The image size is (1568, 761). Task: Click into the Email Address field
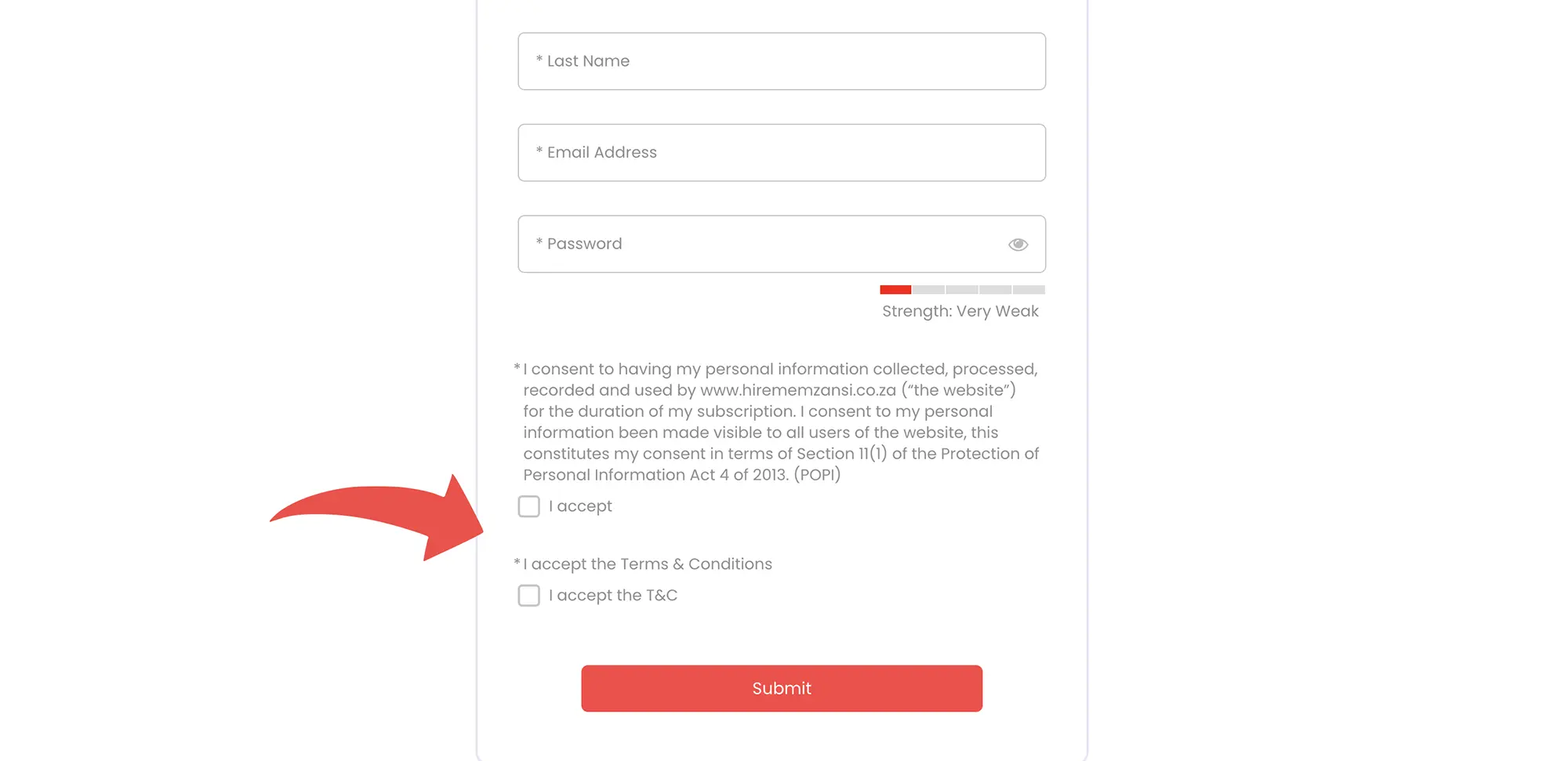coord(781,153)
